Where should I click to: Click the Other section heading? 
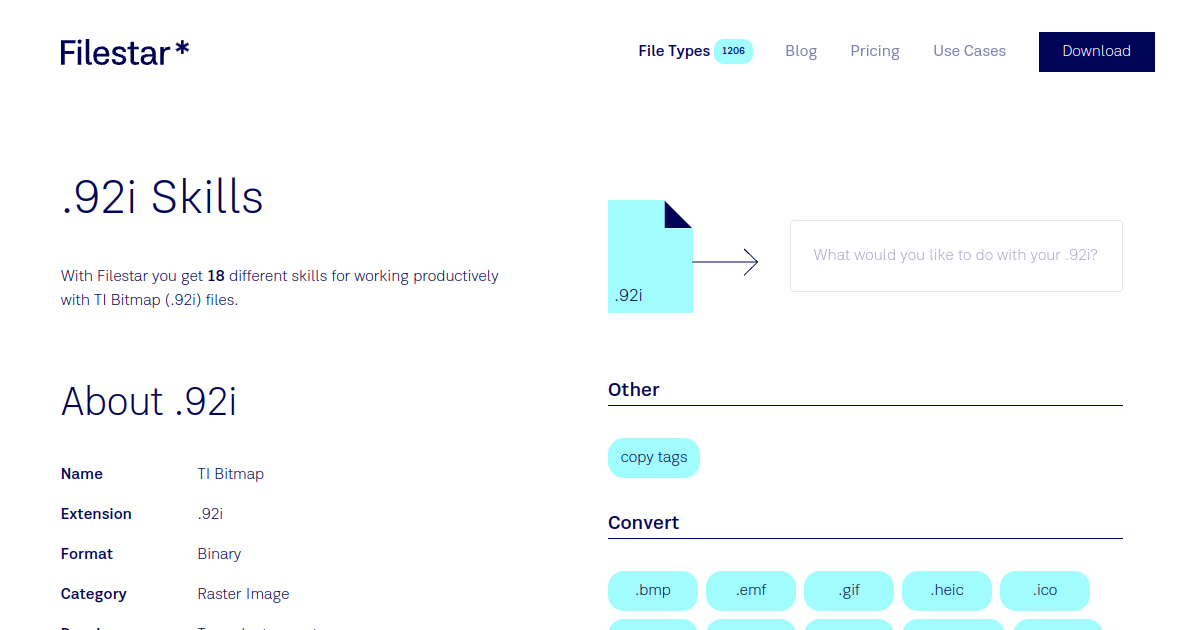coord(634,390)
